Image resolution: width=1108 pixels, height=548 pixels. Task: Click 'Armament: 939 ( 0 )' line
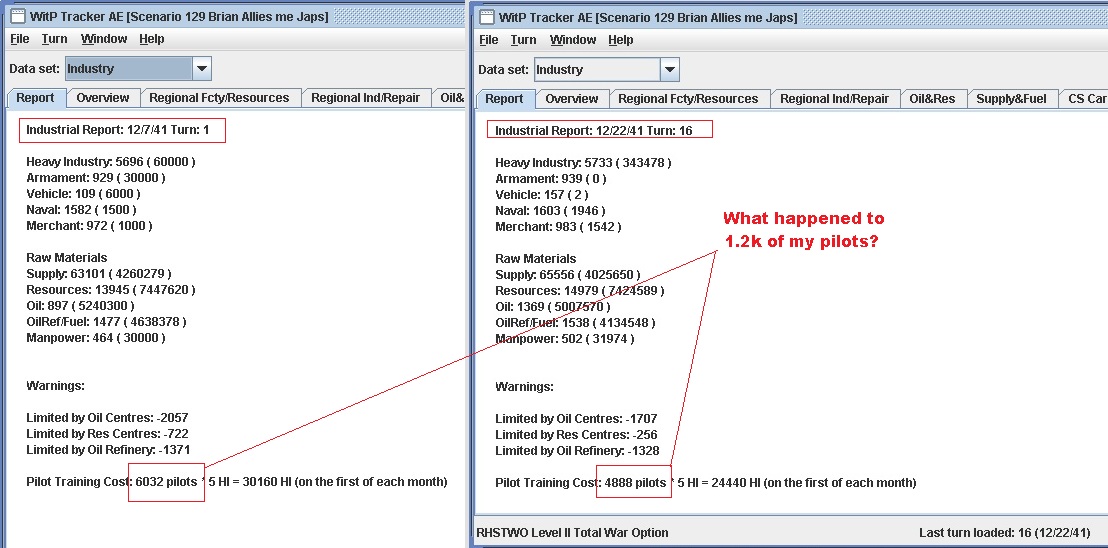(551, 179)
